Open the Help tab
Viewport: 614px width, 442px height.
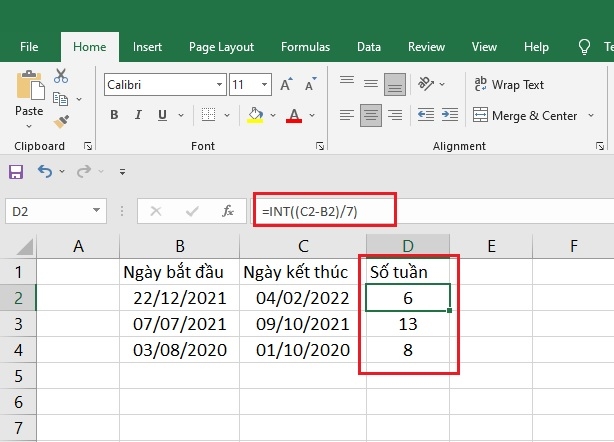(x=536, y=47)
